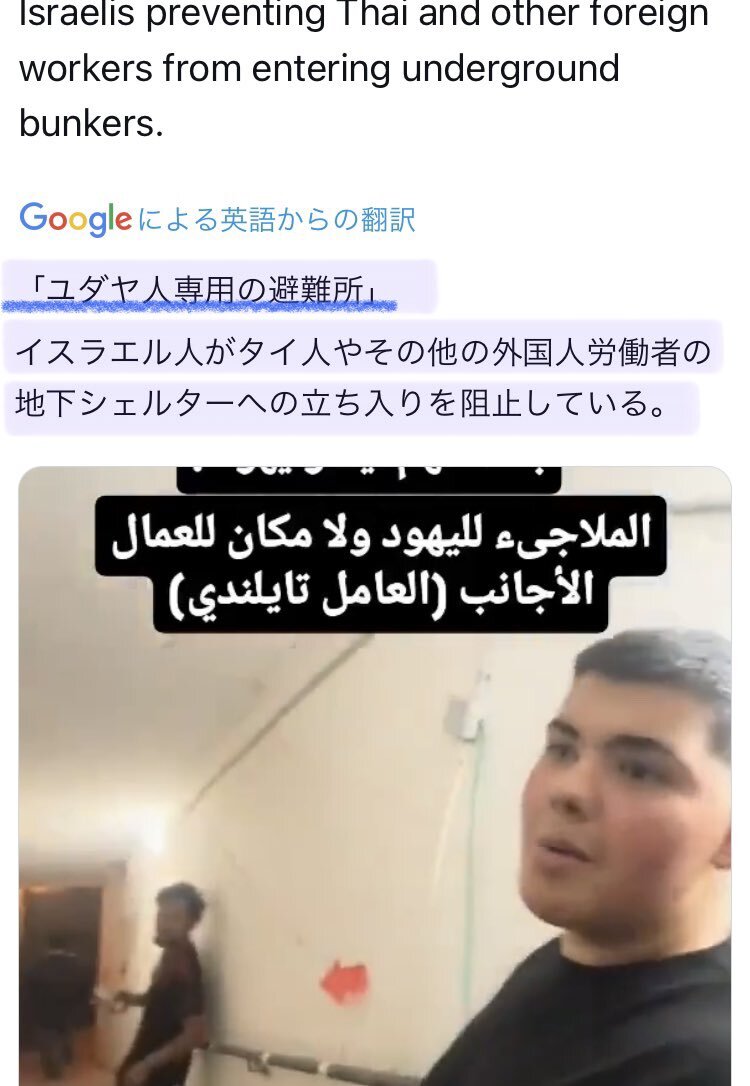Tap the top English line beginning 'Israelis preventing'
The width and height of the screenshot is (750, 1086).
pyautogui.click(x=364, y=15)
